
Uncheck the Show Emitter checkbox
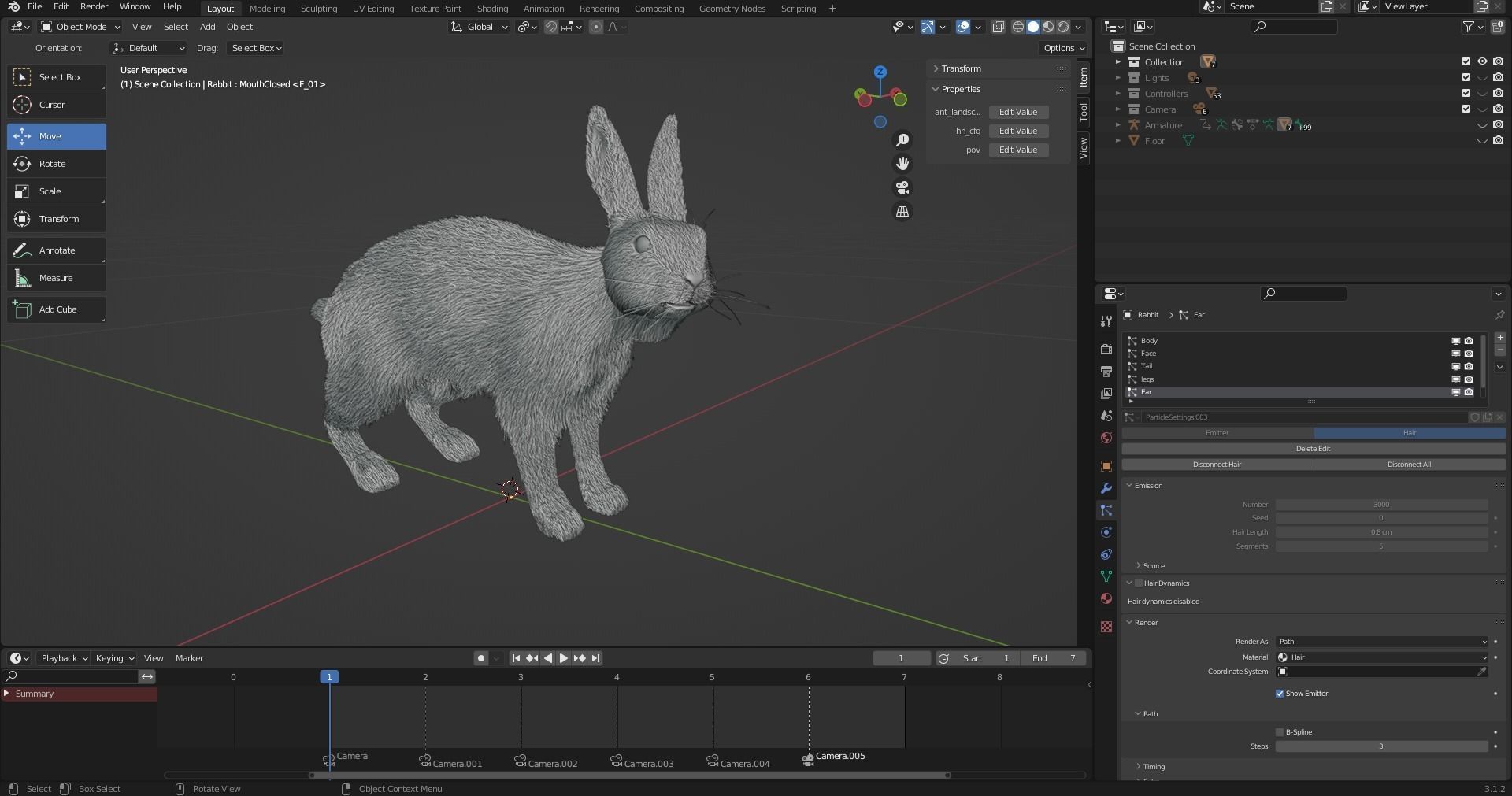pos(1280,694)
